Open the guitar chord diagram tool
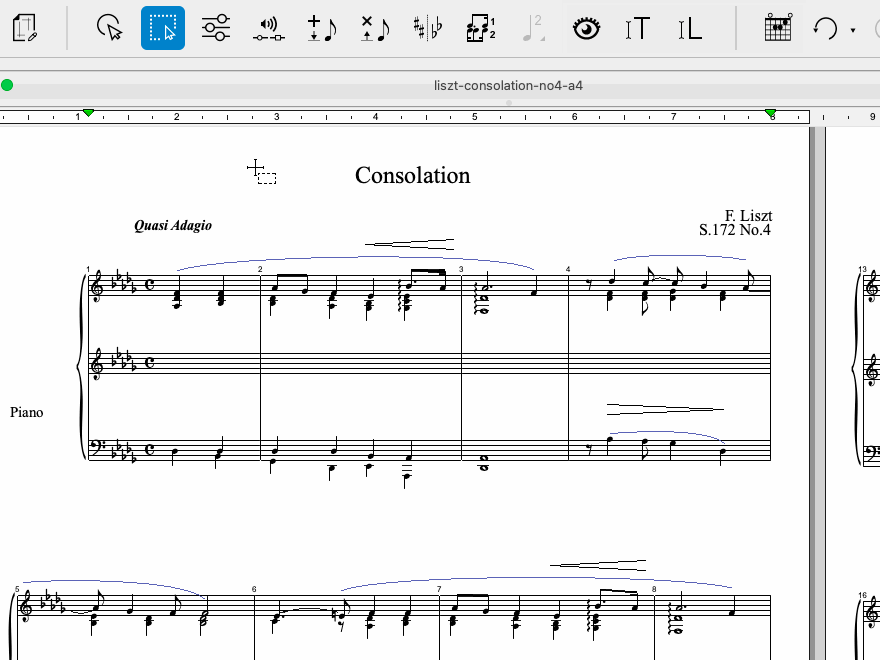Viewport: 880px width, 660px height. pyautogui.click(x=777, y=28)
